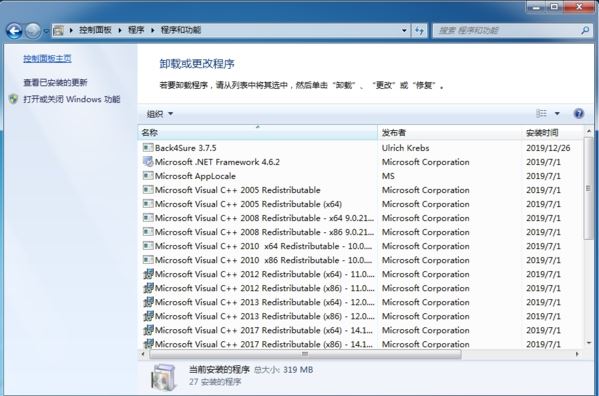
Task: Click the vertical scrollbar up arrow
Action: point(589,131)
